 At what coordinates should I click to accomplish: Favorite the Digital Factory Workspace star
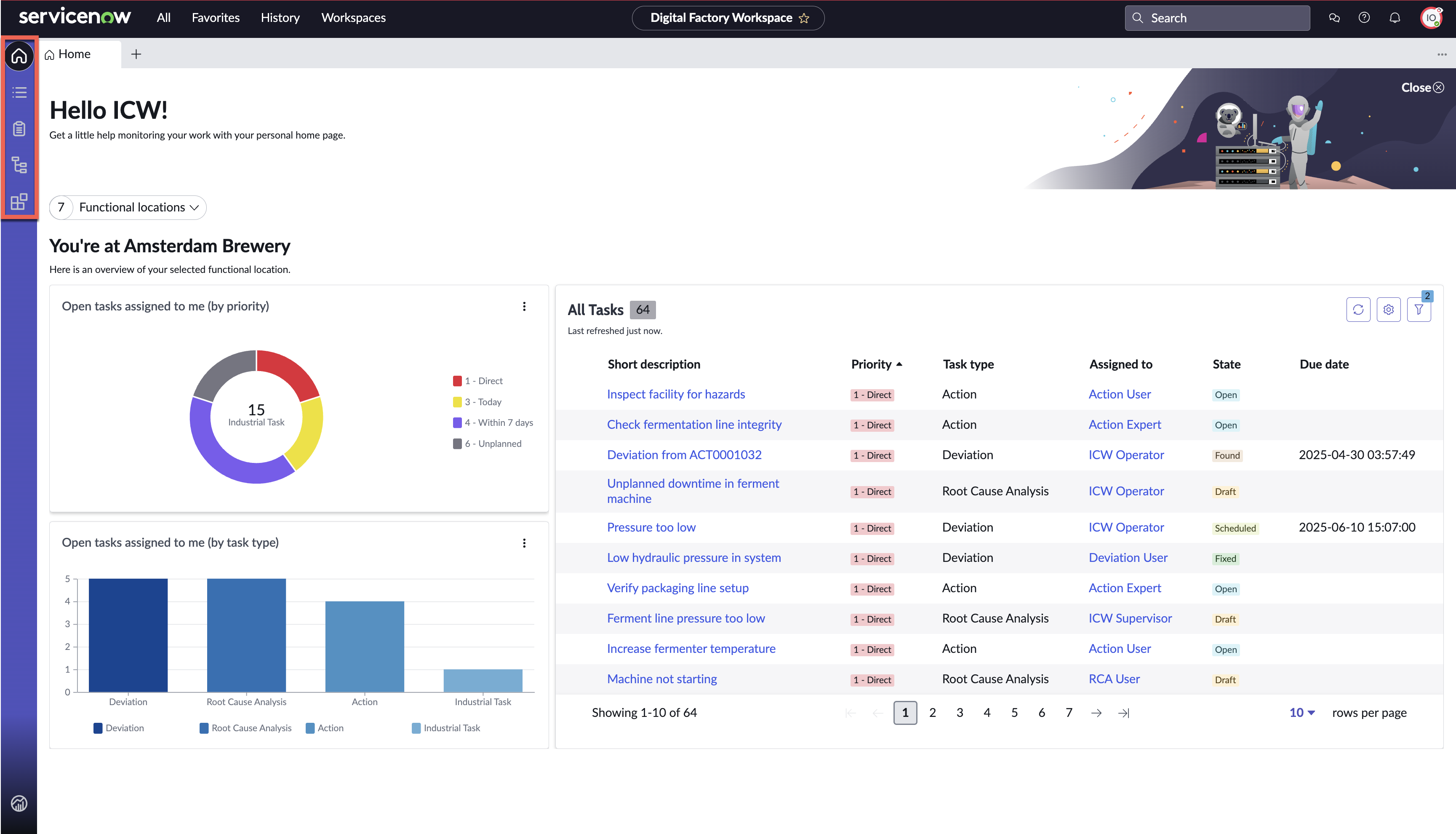coord(805,19)
